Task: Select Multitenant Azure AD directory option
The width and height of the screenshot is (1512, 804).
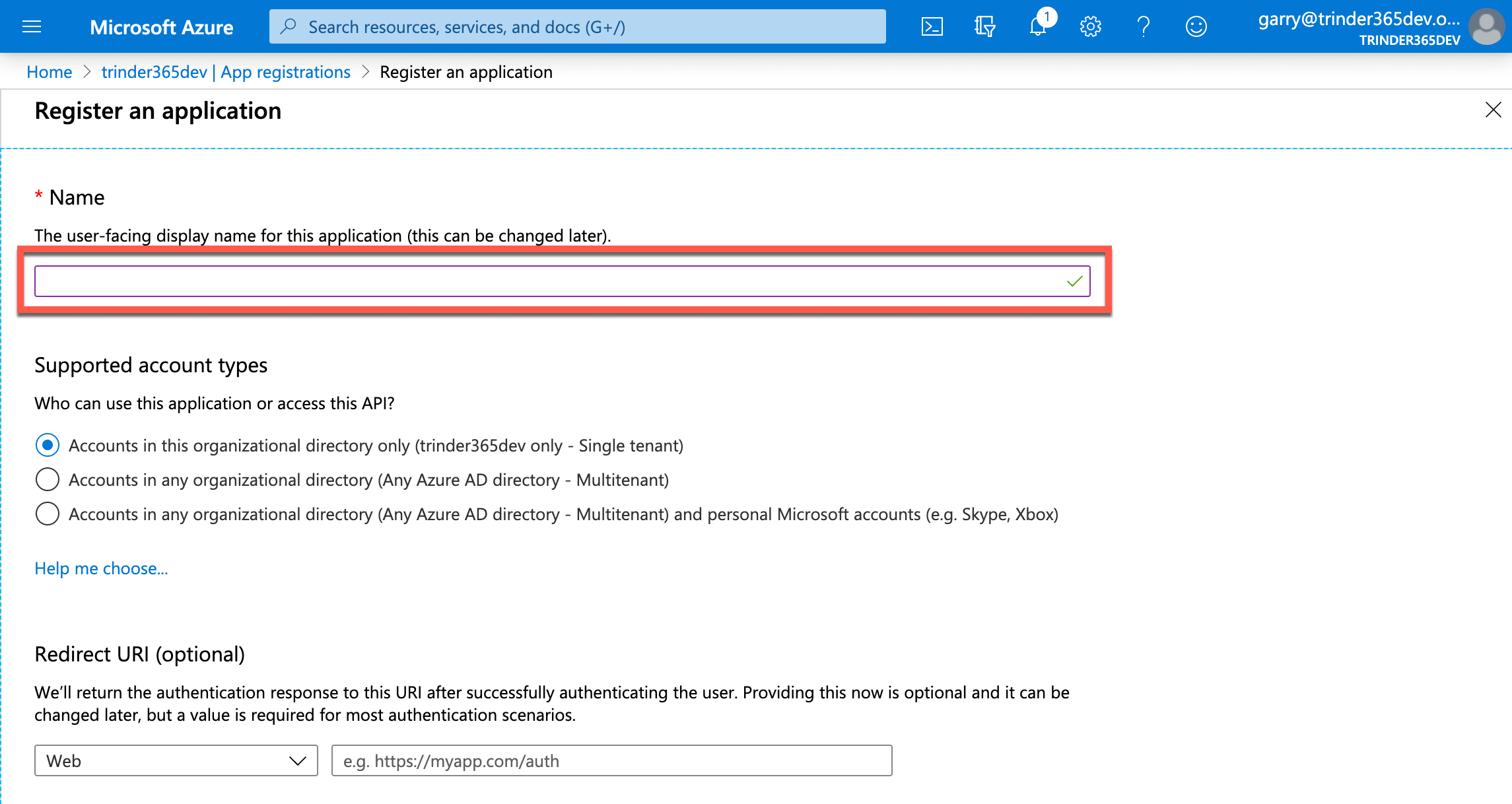Action: (x=48, y=480)
